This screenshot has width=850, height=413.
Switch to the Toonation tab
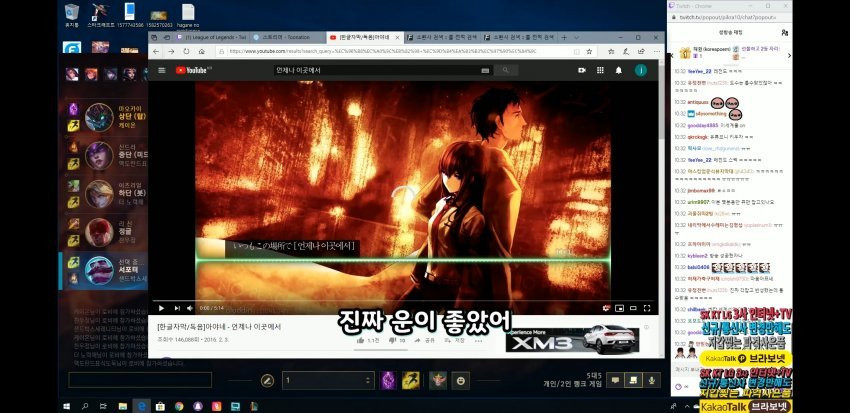(x=287, y=37)
